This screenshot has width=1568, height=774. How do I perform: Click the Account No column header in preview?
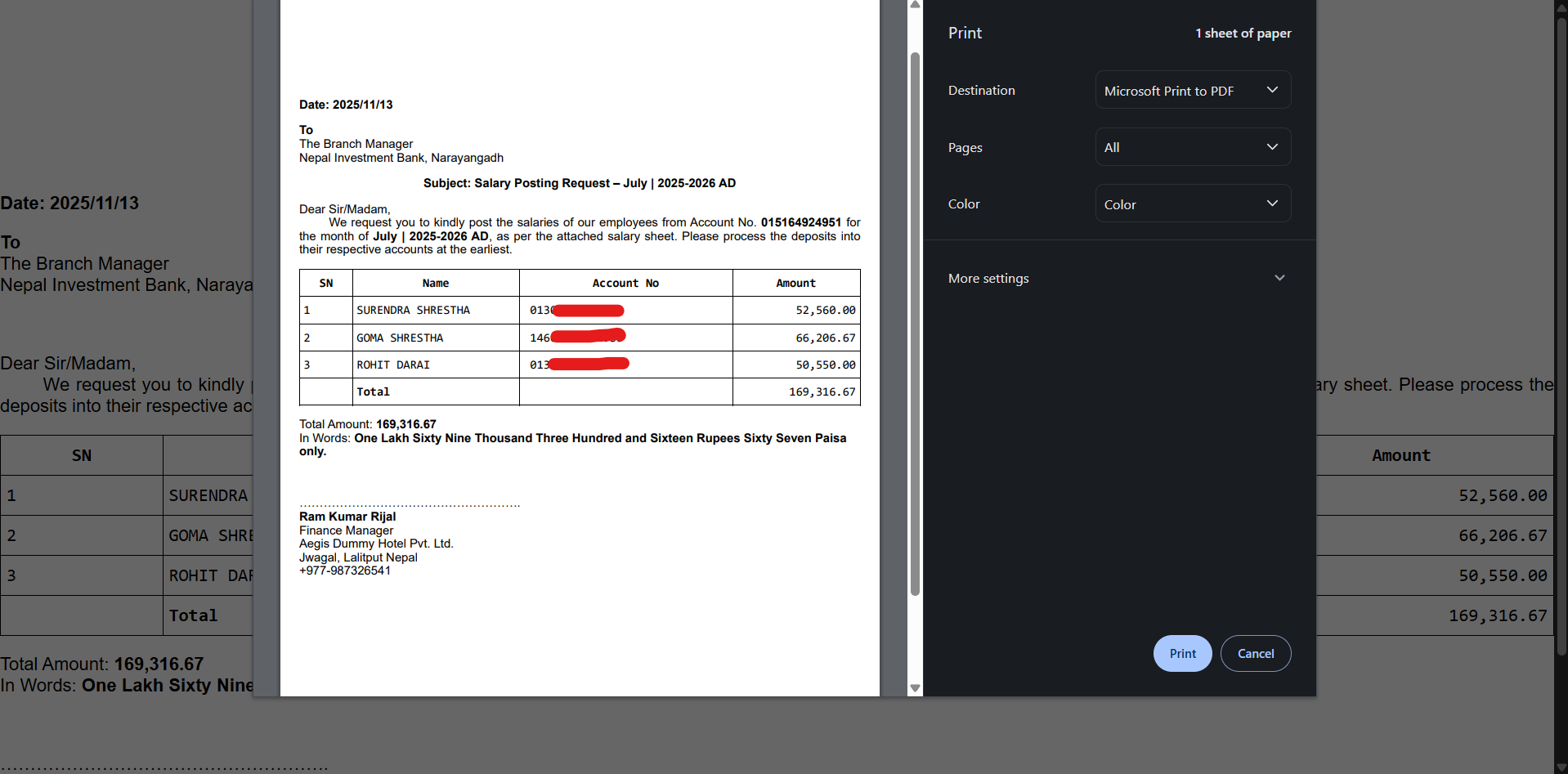coord(625,284)
